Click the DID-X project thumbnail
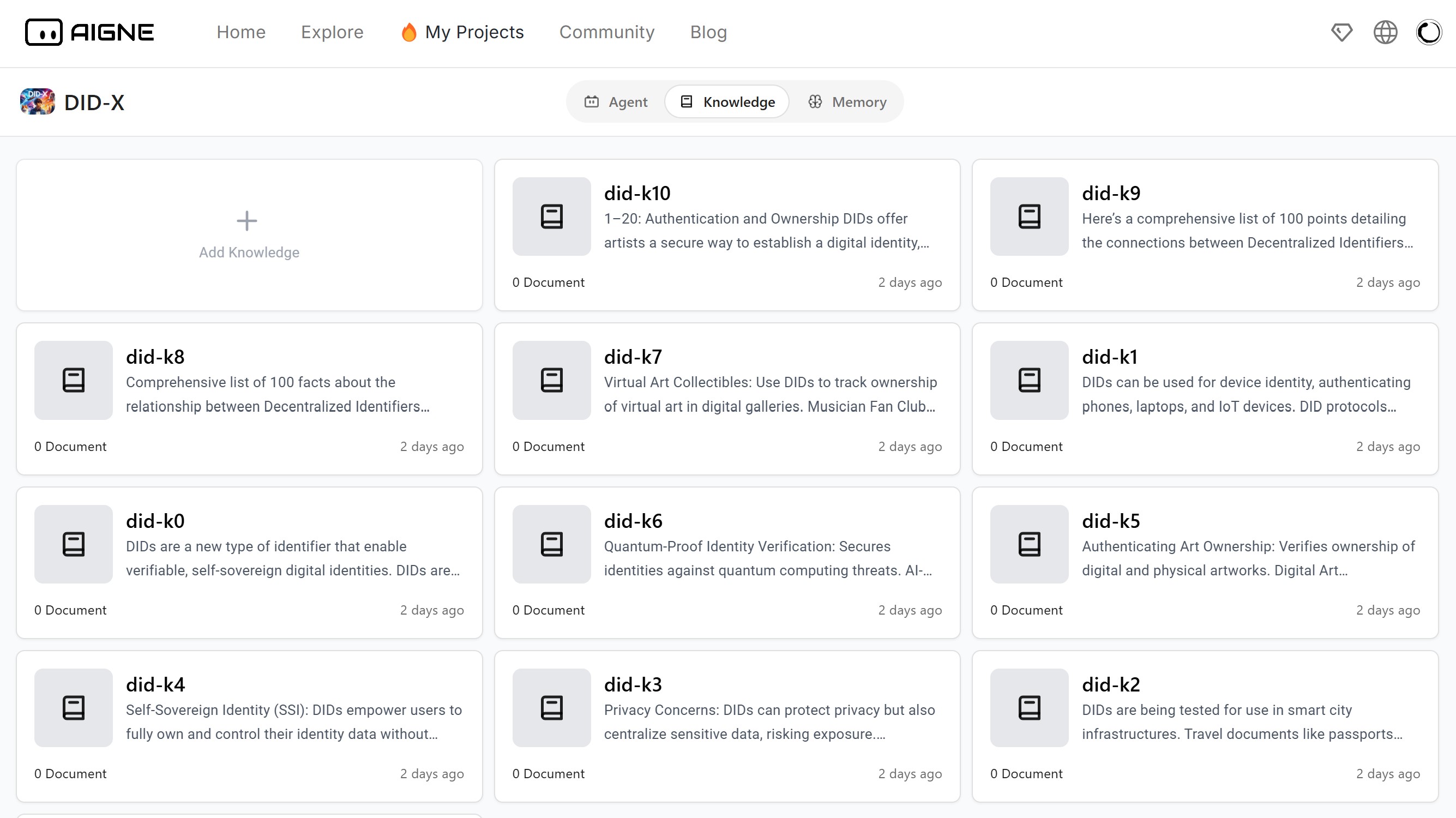The height and width of the screenshot is (818, 1456). [x=37, y=103]
